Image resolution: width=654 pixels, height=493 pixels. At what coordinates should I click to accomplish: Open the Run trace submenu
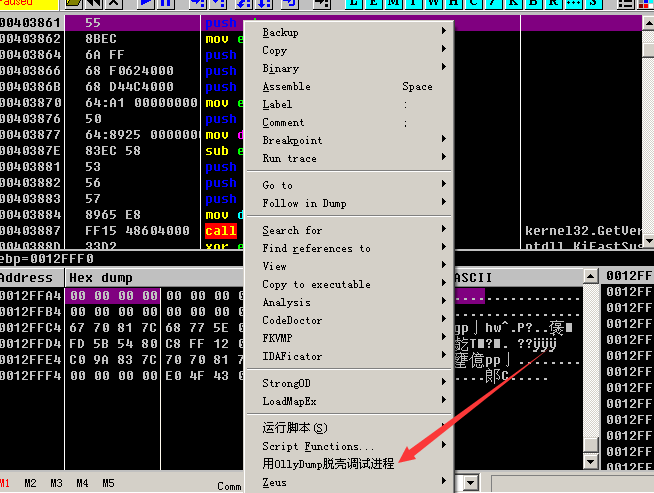point(349,158)
